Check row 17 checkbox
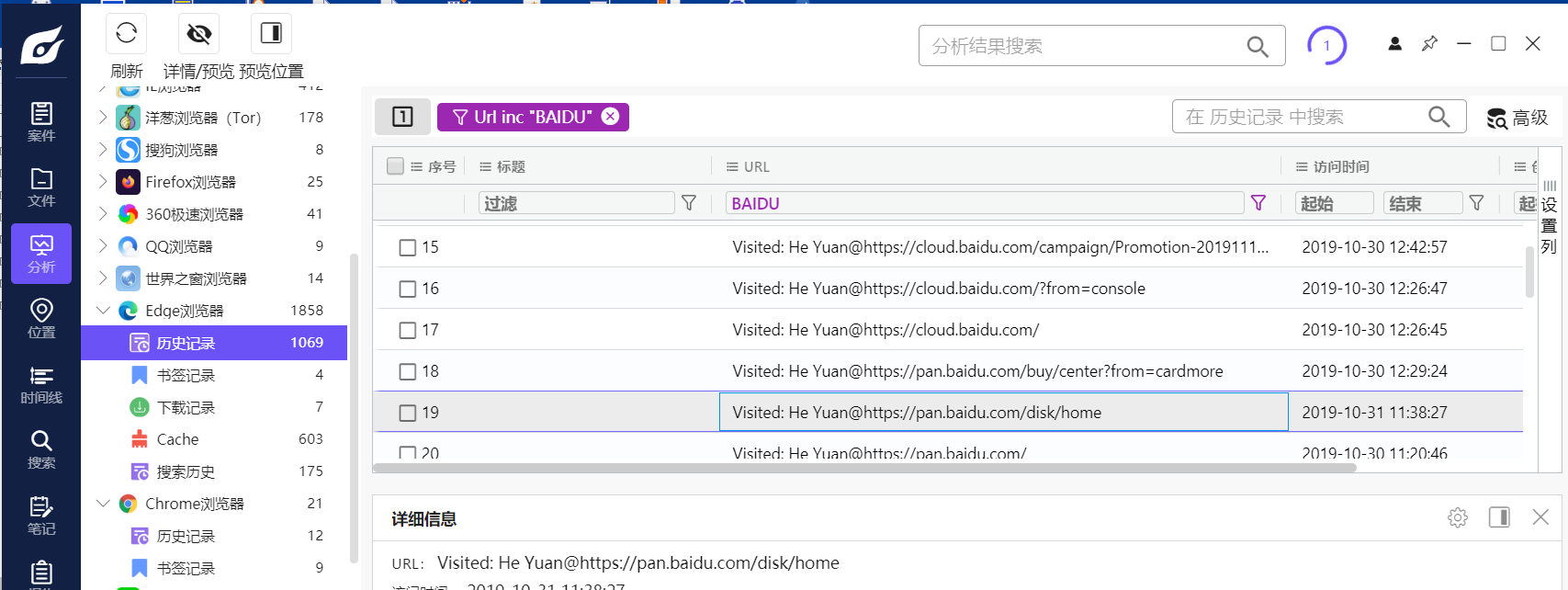 tap(408, 330)
